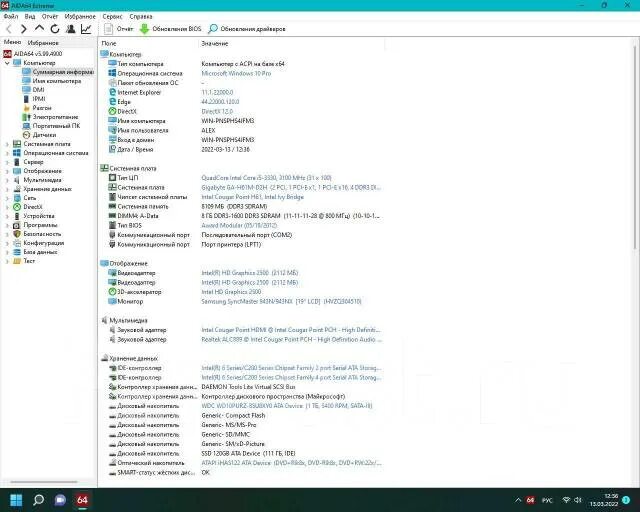The height and width of the screenshot is (512, 640).
Task: Click the AIDA64 taskbar app icon
Action: (82, 500)
